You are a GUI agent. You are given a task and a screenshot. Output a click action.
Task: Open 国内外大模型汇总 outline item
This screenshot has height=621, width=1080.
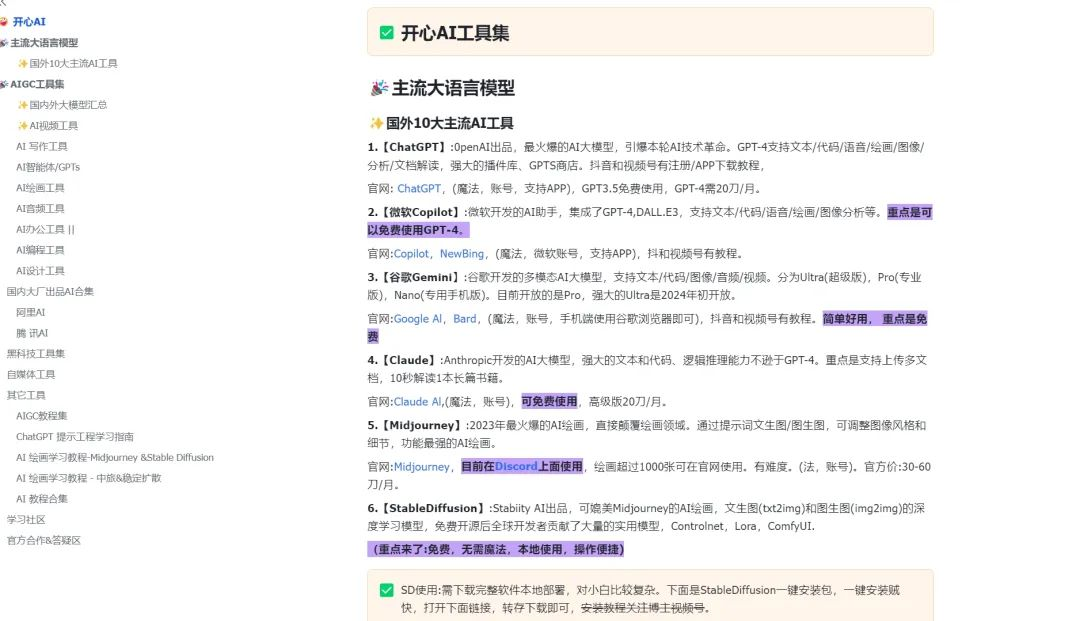point(68,105)
